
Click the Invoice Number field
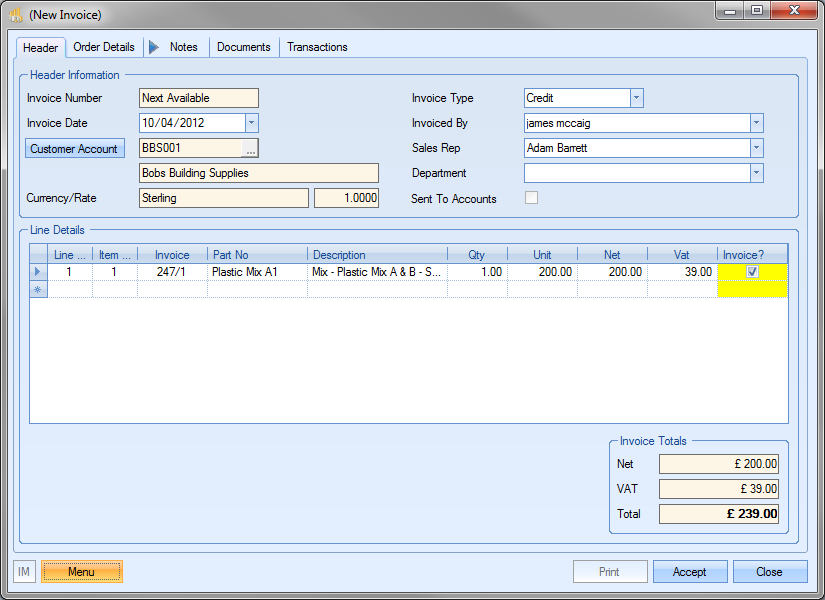198,98
